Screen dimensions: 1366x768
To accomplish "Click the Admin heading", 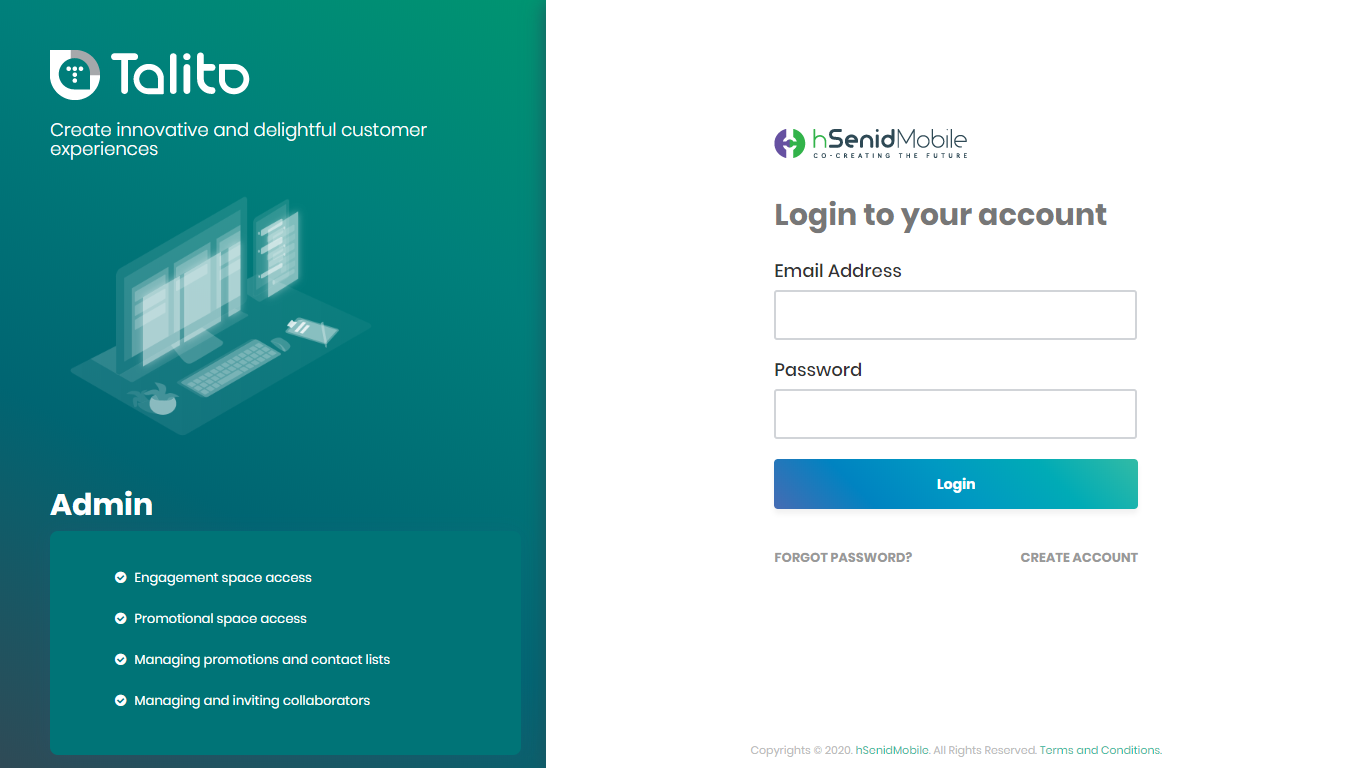I will [102, 505].
